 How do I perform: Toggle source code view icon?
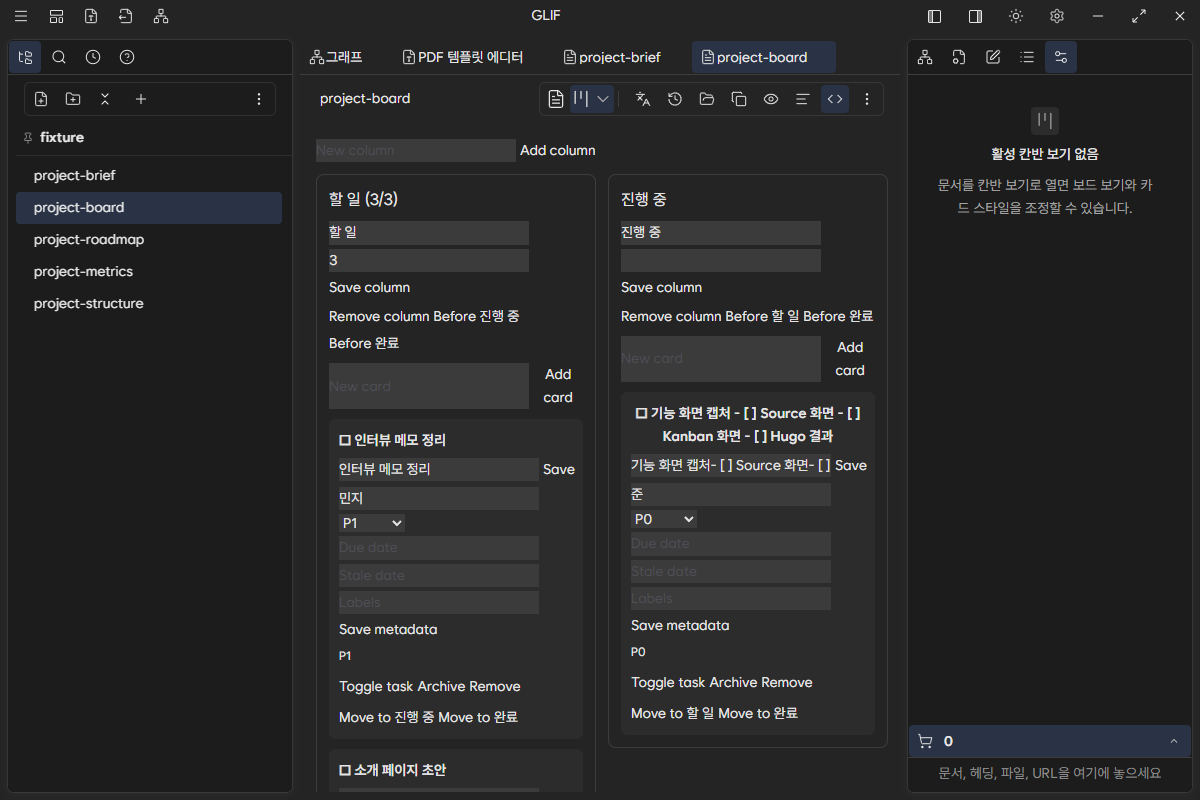[835, 99]
